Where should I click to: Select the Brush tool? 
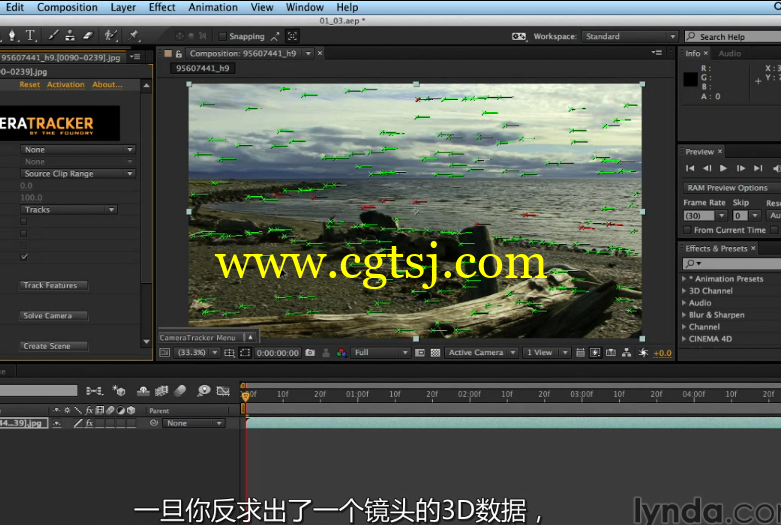[x=53, y=35]
